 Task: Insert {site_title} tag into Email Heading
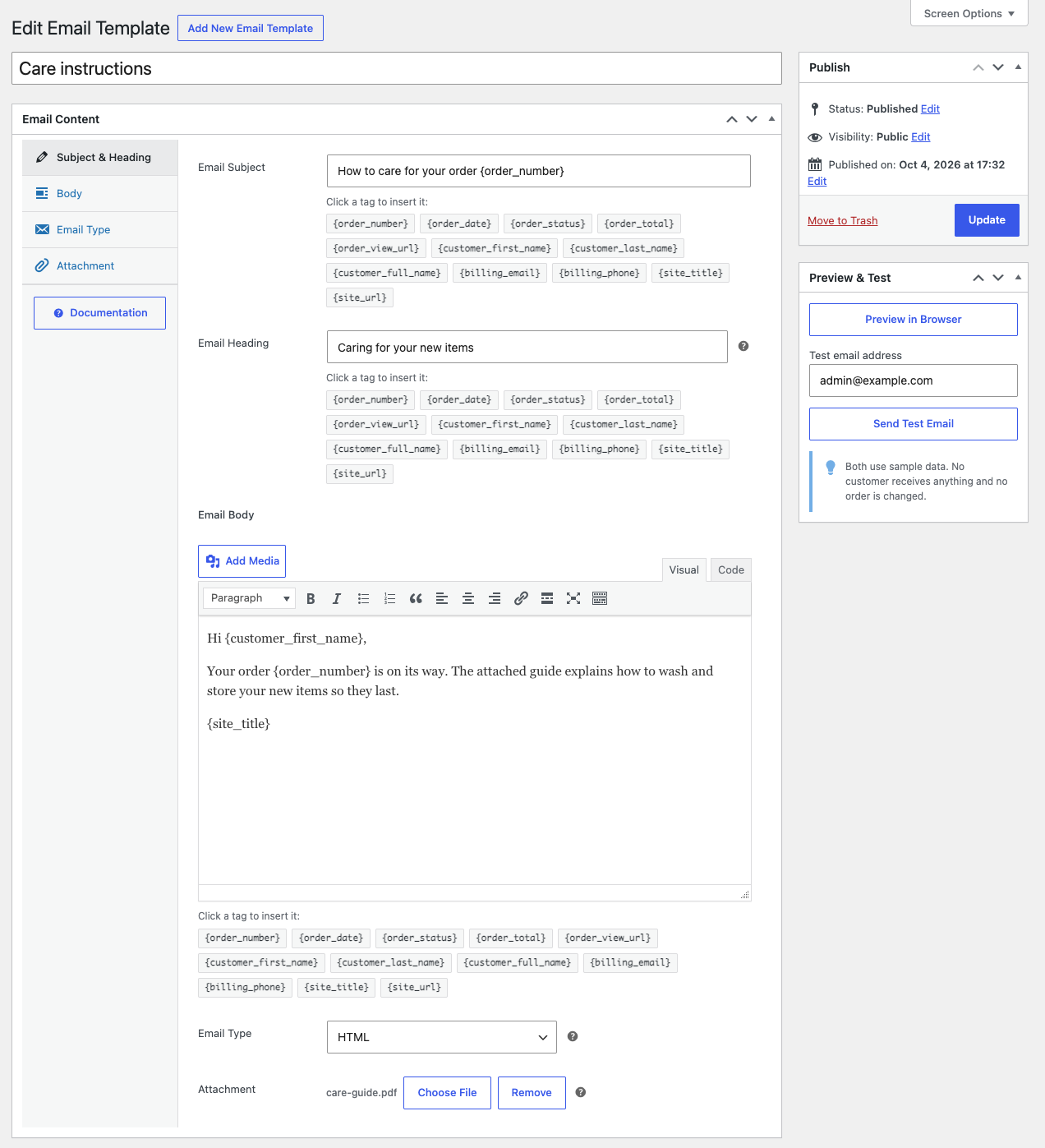(690, 449)
